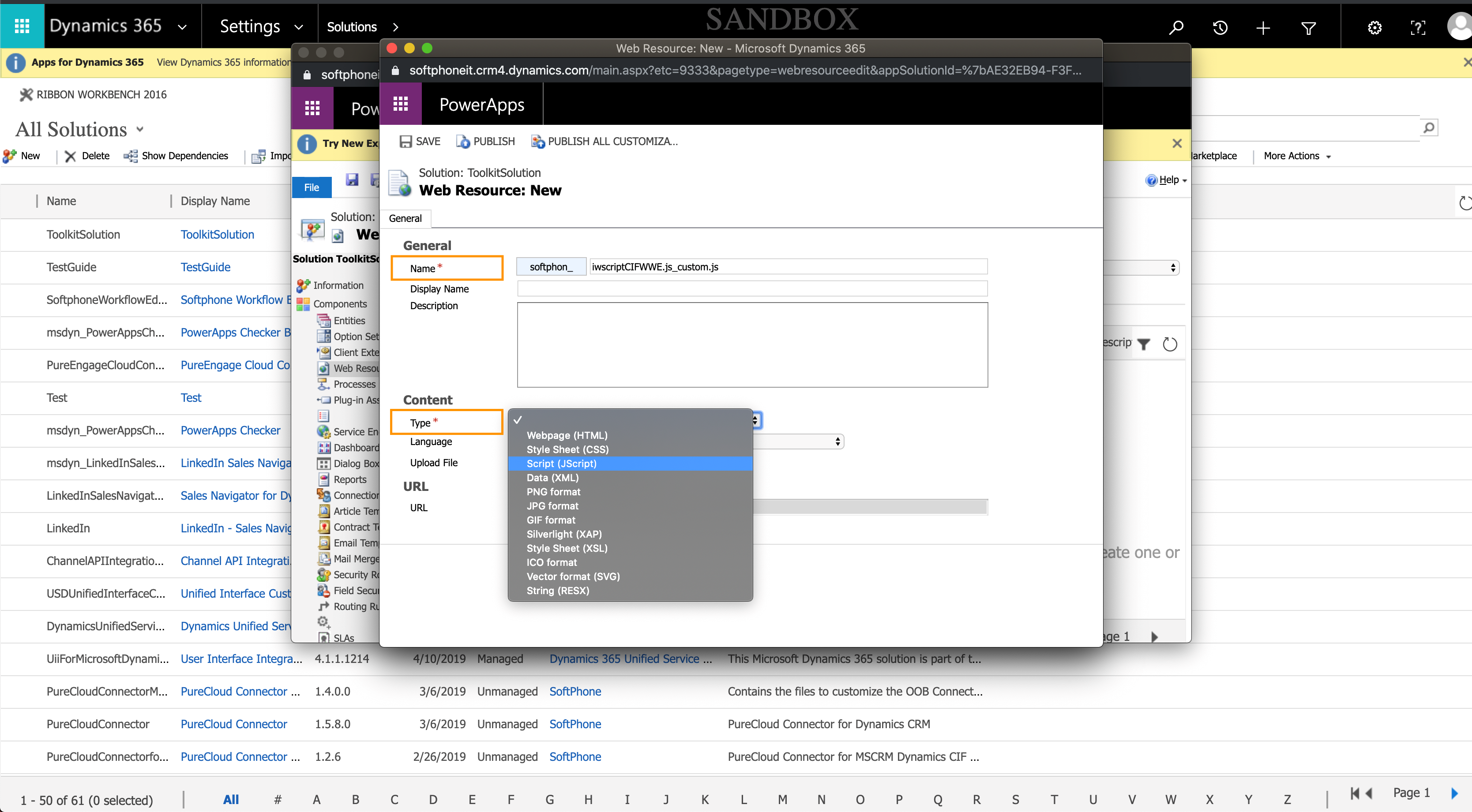1472x812 pixels.
Task: Select Style Sheet (CSS) option
Action: (630, 449)
